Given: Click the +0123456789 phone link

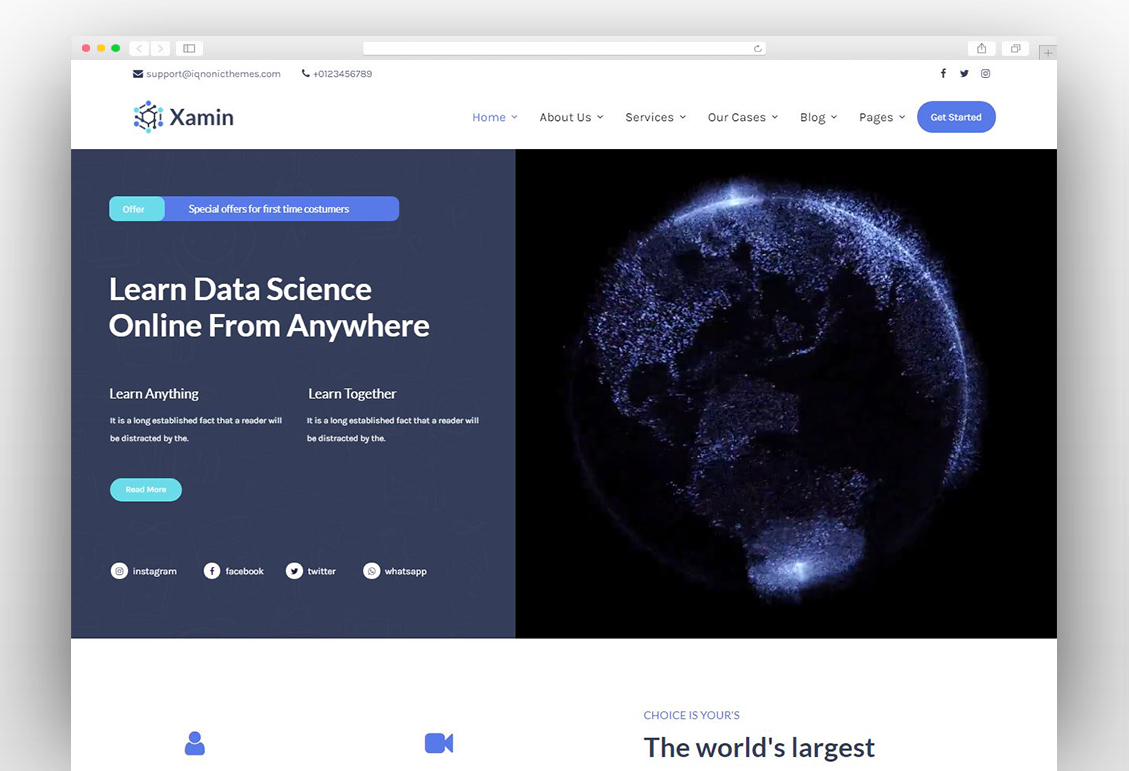Looking at the screenshot, I should pos(342,73).
